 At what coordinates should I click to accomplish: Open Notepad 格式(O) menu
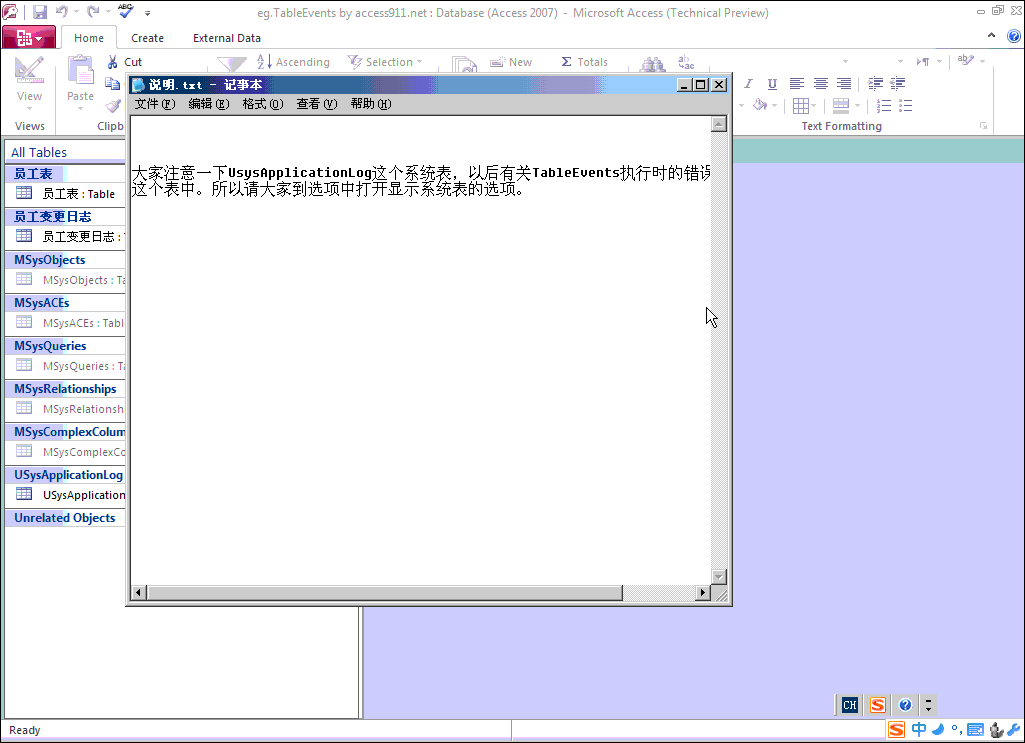(x=263, y=104)
